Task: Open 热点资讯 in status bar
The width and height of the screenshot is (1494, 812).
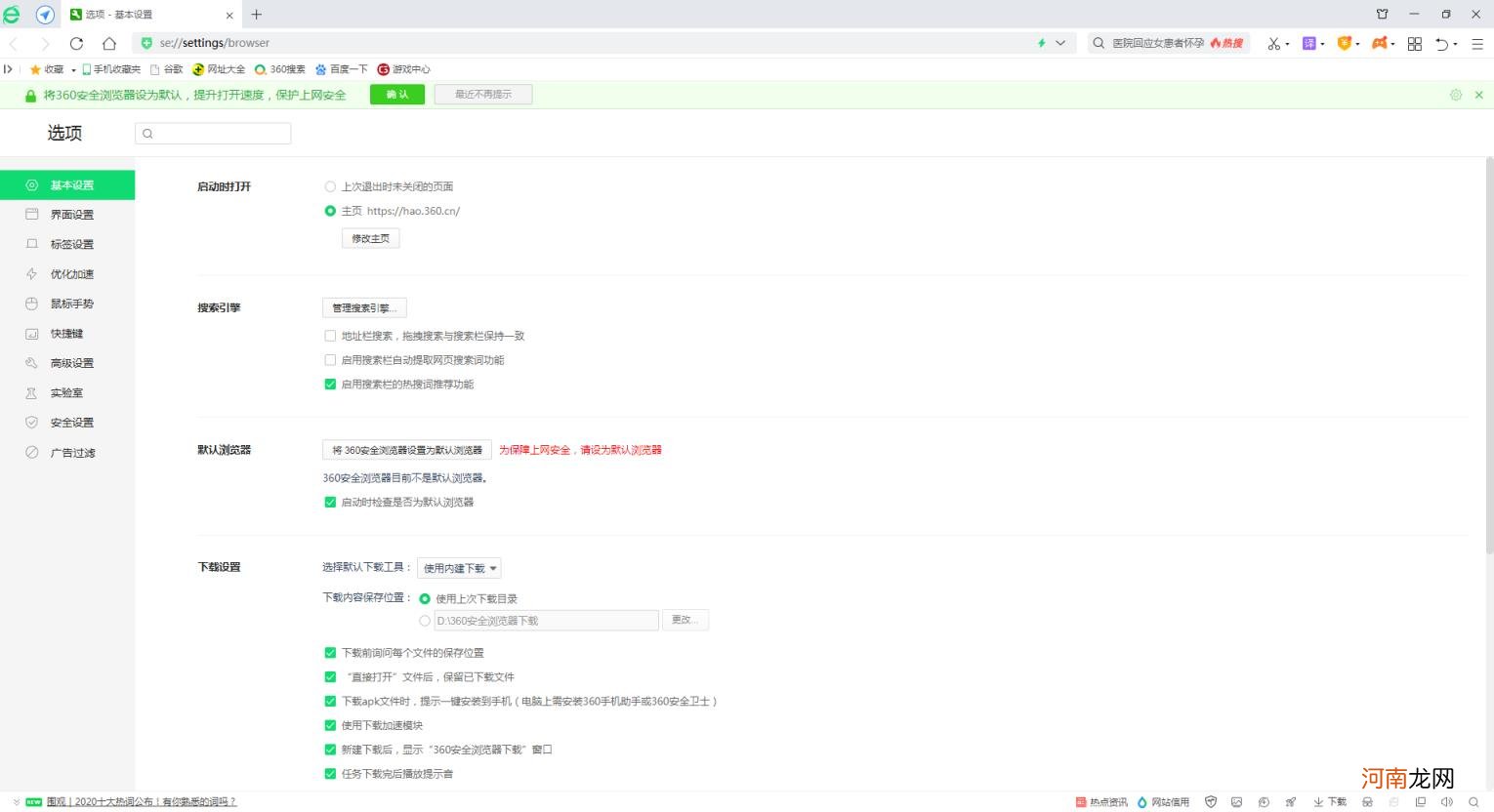Action: pos(1101,801)
